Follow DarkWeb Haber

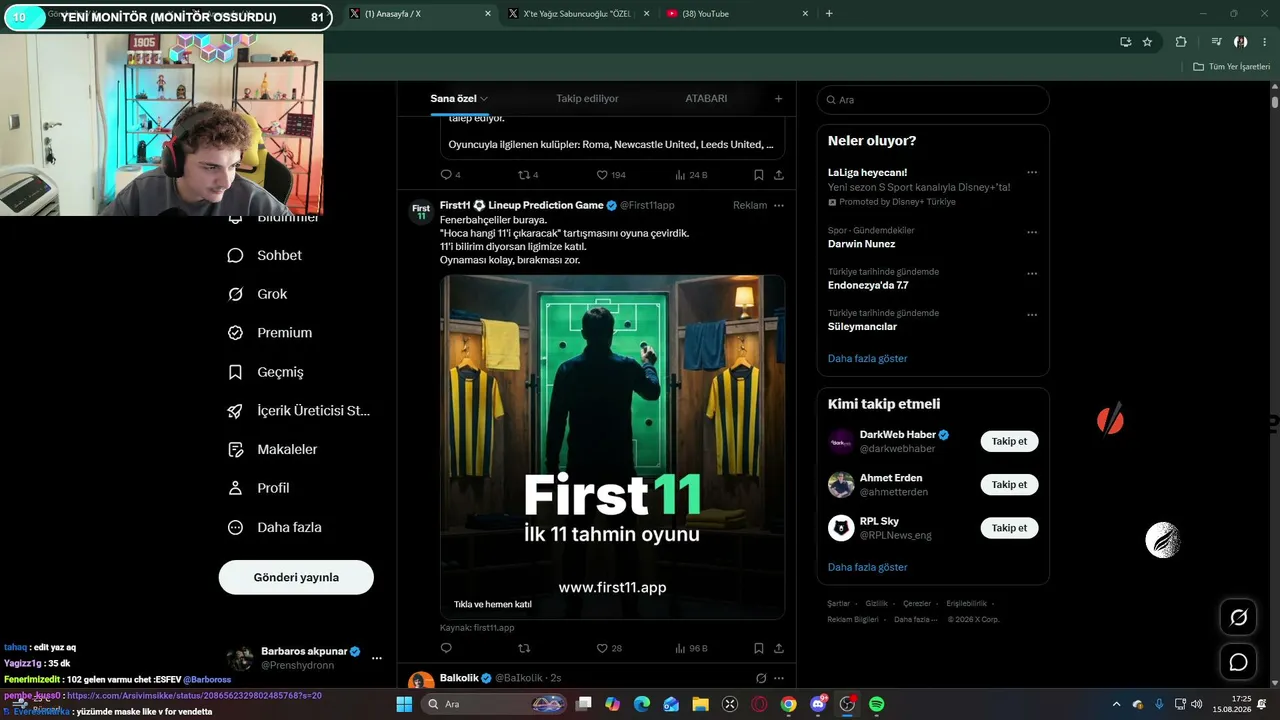click(x=1009, y=441)
